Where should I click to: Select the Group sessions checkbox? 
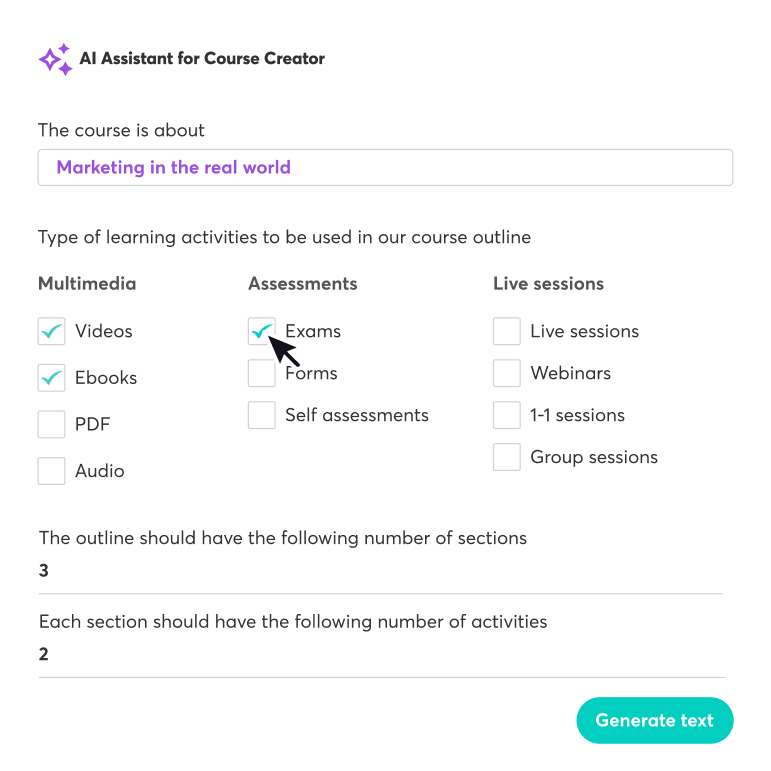coord(507,458)
